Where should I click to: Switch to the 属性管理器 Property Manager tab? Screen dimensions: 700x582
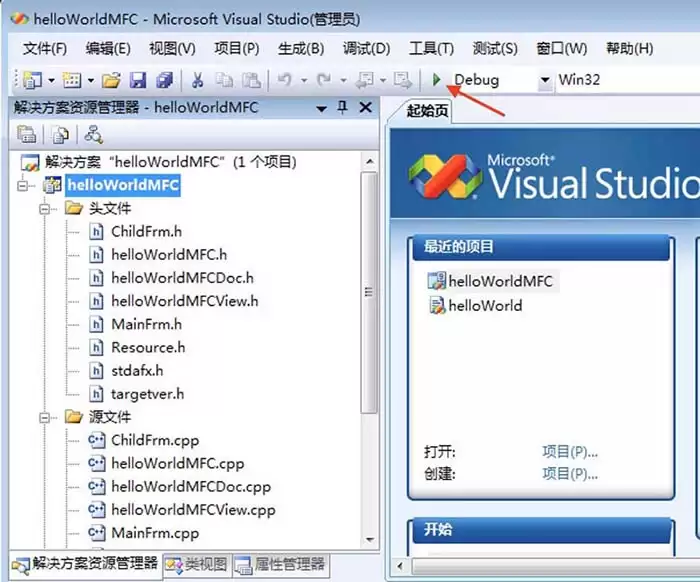pyautogui.click(x=280, y=565)
